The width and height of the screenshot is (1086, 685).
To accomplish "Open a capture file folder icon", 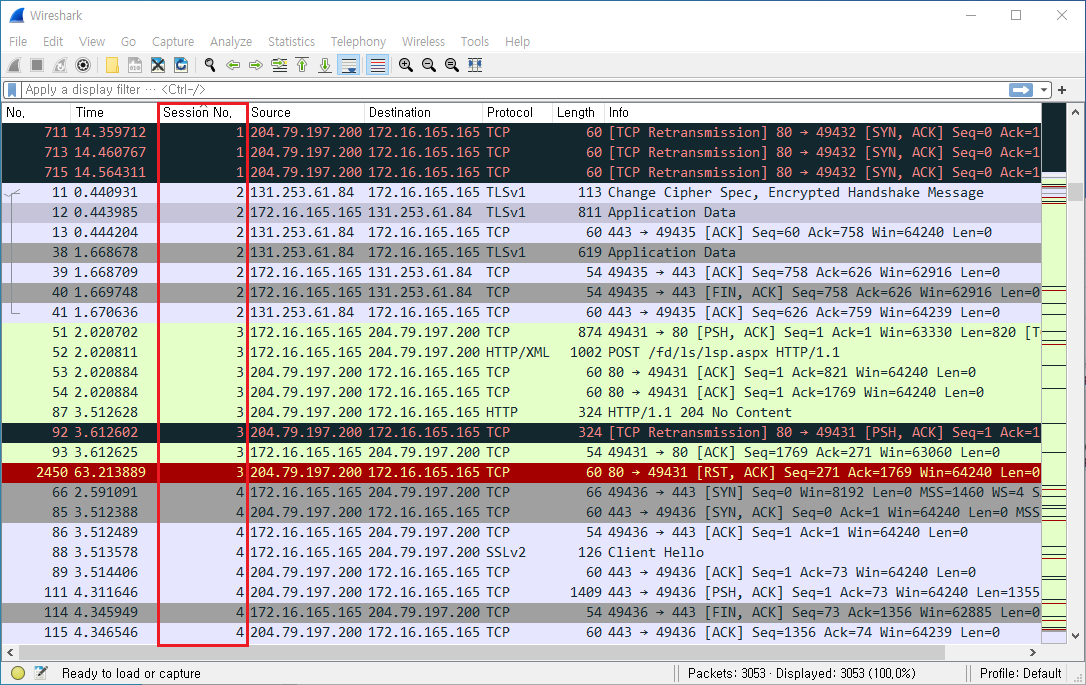I will click(112, 65).
